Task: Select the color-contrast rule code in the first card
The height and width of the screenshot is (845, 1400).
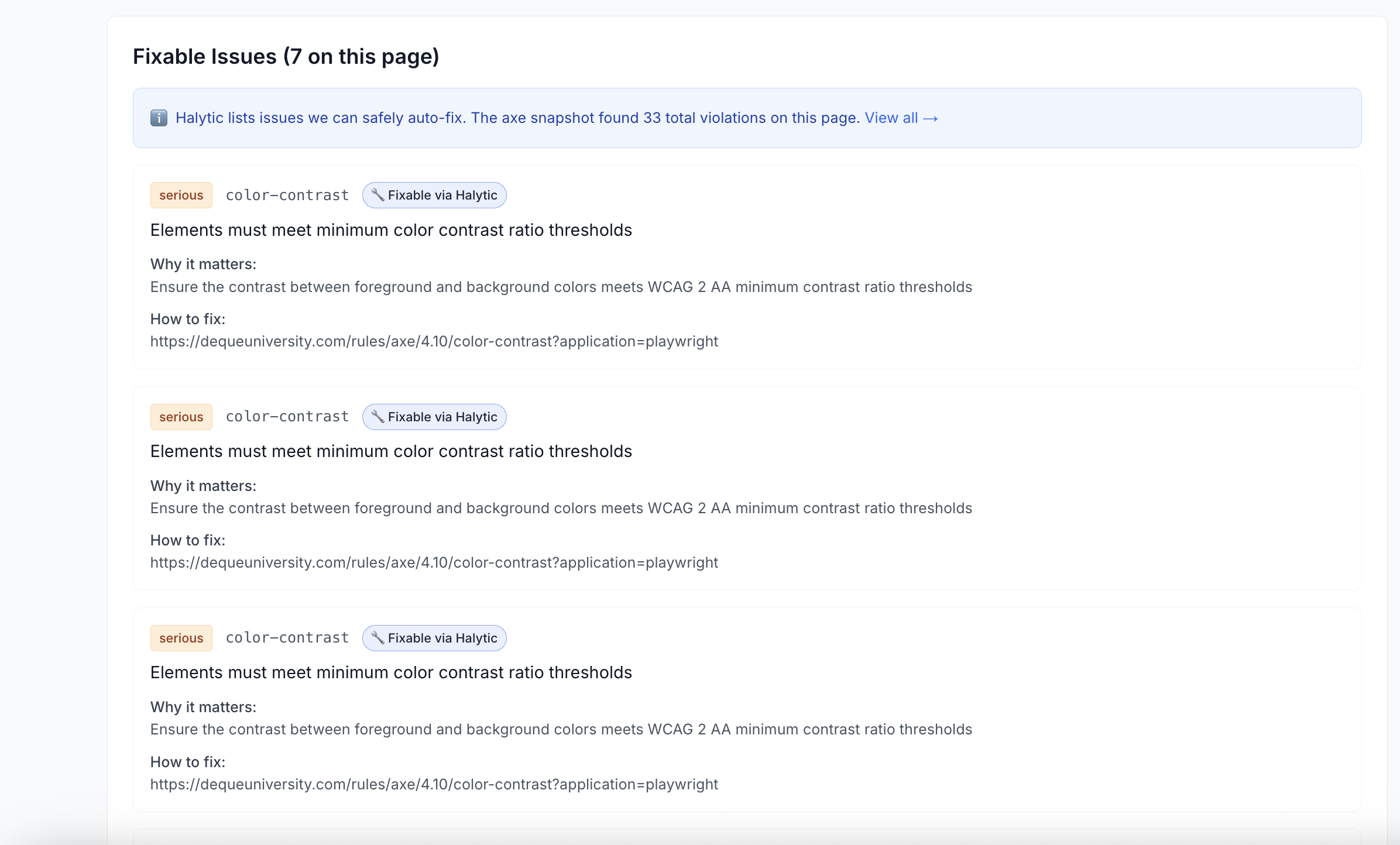Action: tap(287, 195)
